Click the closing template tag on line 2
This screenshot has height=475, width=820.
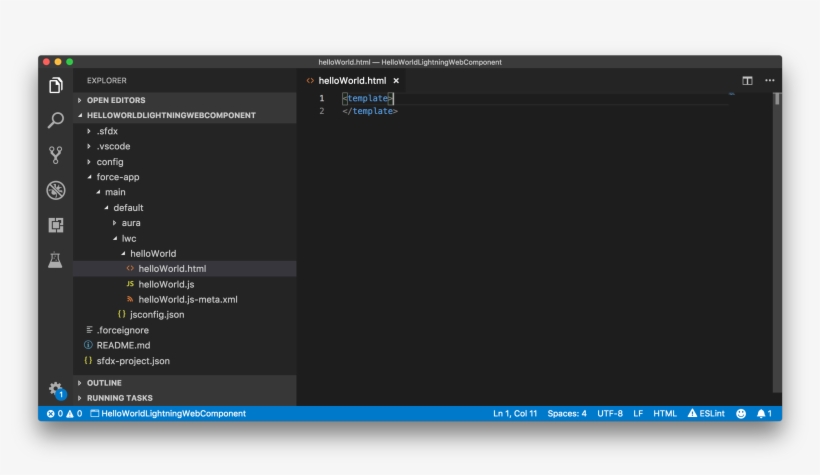point(370,111)
